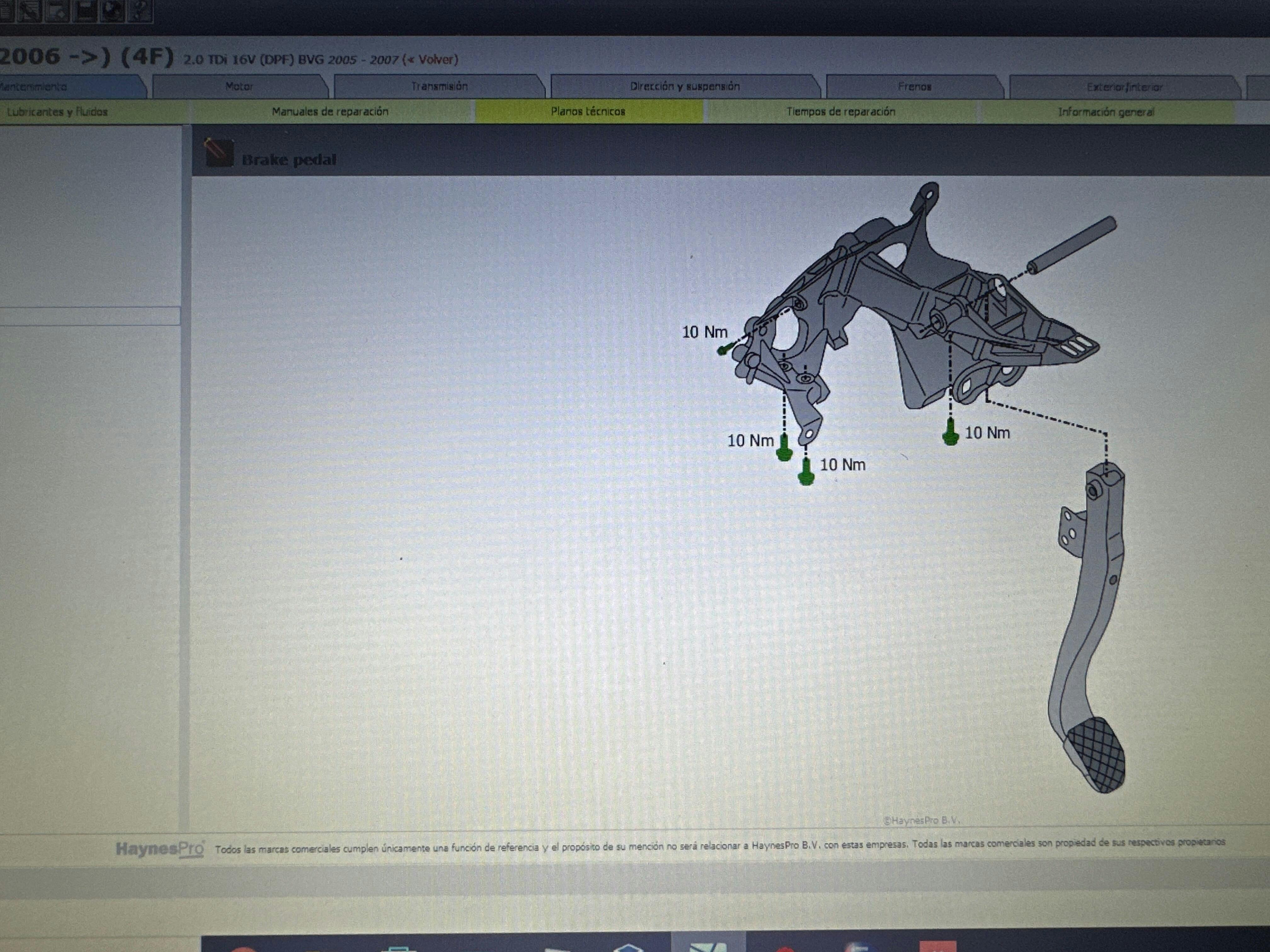This screenshot has width=1270, height=952.
Task: Click the help question mark toolbar icon
Action: pos(140,11)
